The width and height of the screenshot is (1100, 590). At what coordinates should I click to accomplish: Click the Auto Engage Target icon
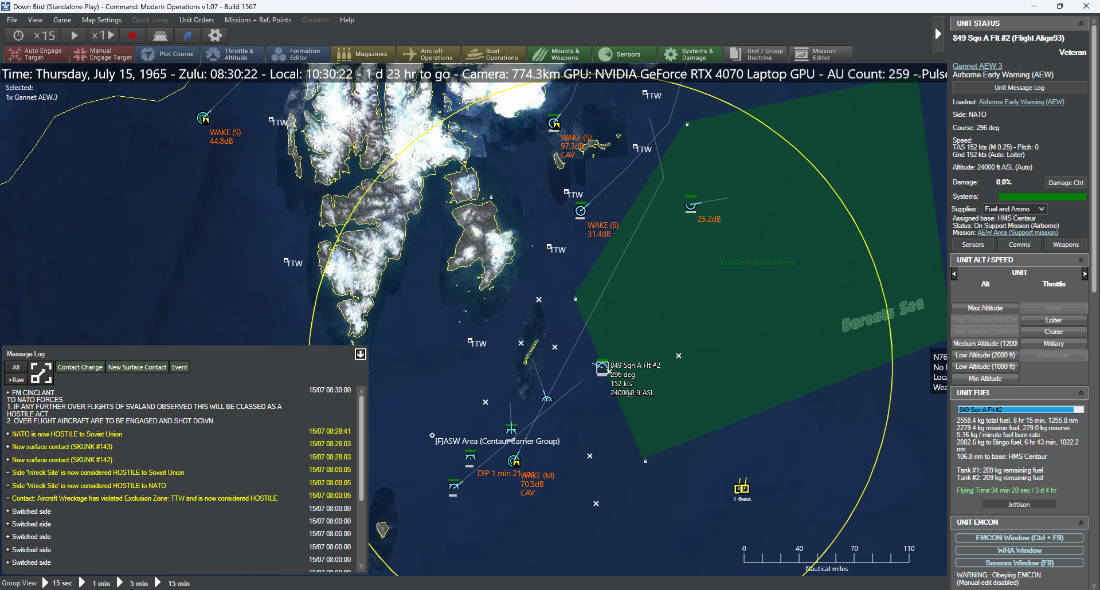point(14,54)
